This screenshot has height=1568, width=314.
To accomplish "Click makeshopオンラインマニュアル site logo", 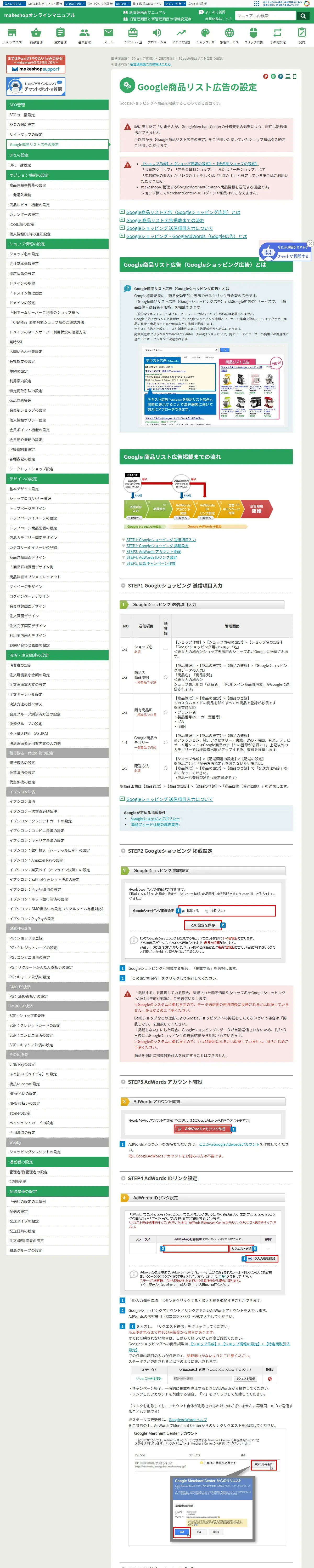I will tap(40, 15).
